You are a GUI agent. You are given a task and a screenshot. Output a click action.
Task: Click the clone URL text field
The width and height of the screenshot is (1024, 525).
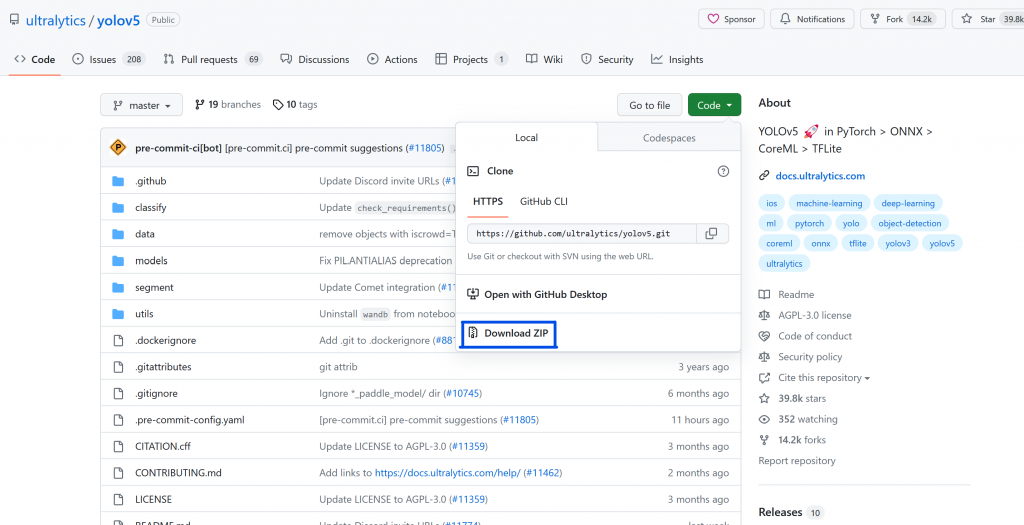[582, 233]
